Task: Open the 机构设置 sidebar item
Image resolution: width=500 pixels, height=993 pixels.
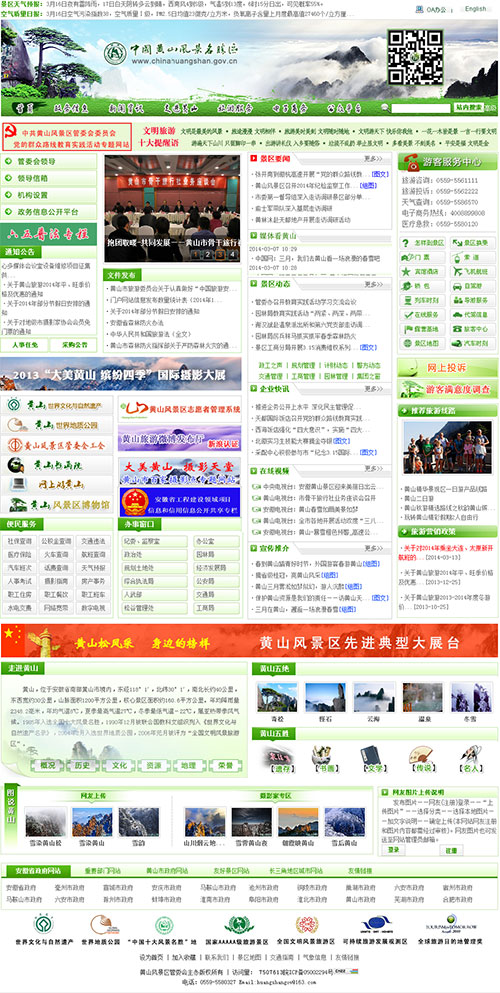Action: [x=49, y=195]
